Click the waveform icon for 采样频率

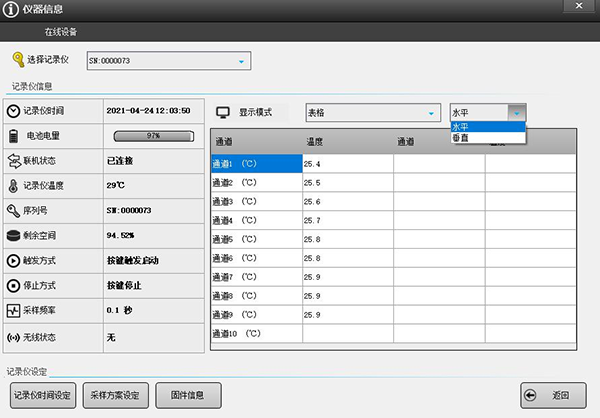tap(13, 310)
